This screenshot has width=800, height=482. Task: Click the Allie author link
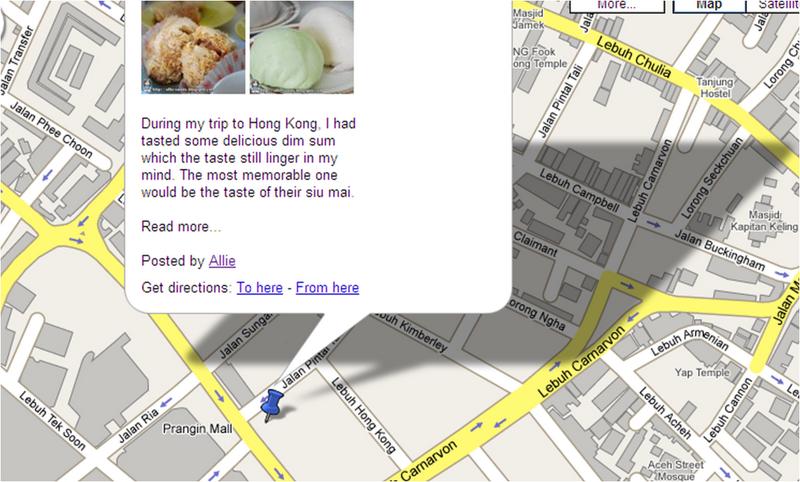222,261
